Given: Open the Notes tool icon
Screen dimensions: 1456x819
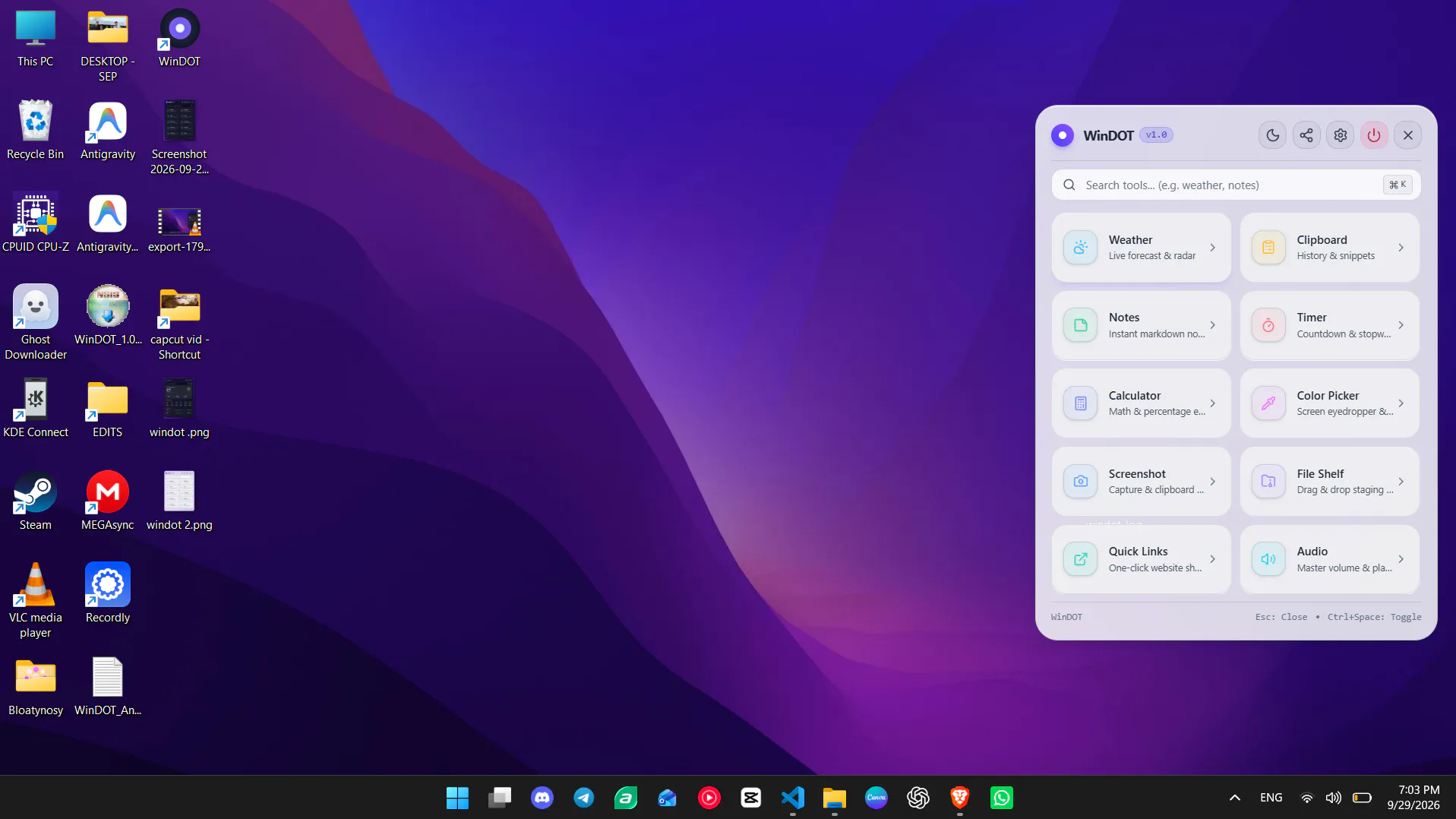Looking at the screenshot, I should pyautogui.click(x=1080, y=325).
